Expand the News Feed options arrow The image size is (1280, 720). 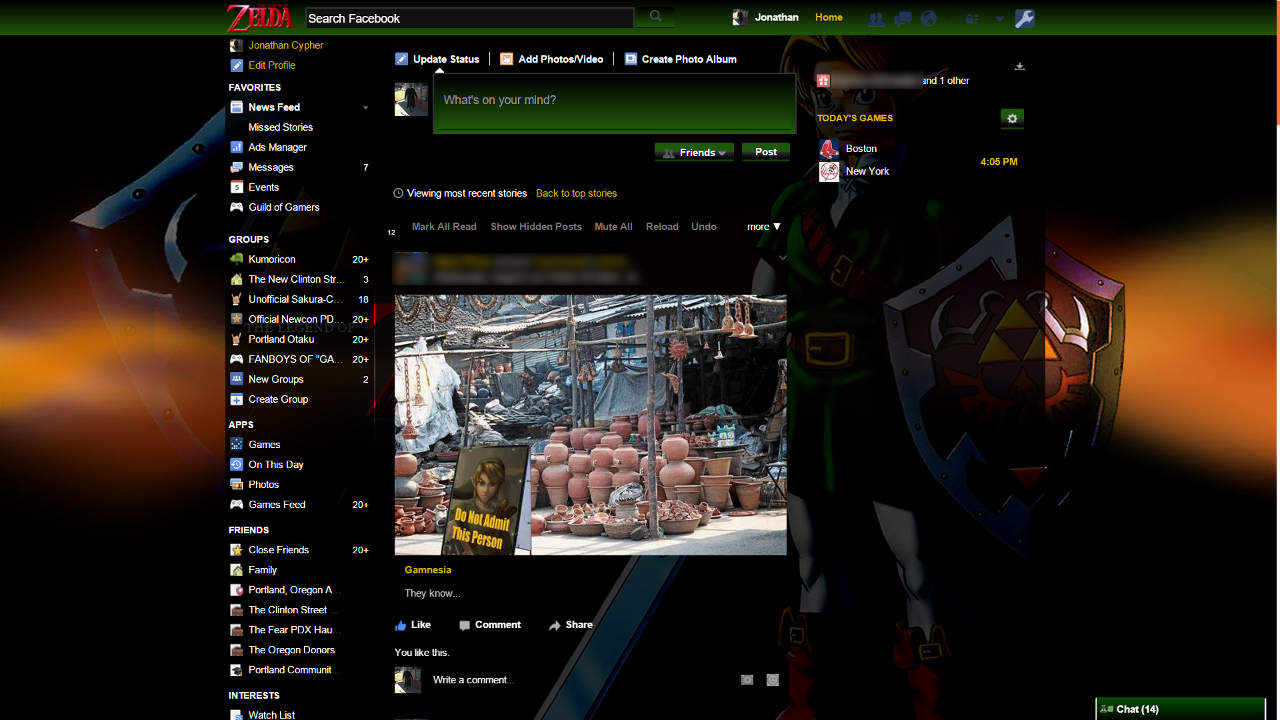point(365,108)
